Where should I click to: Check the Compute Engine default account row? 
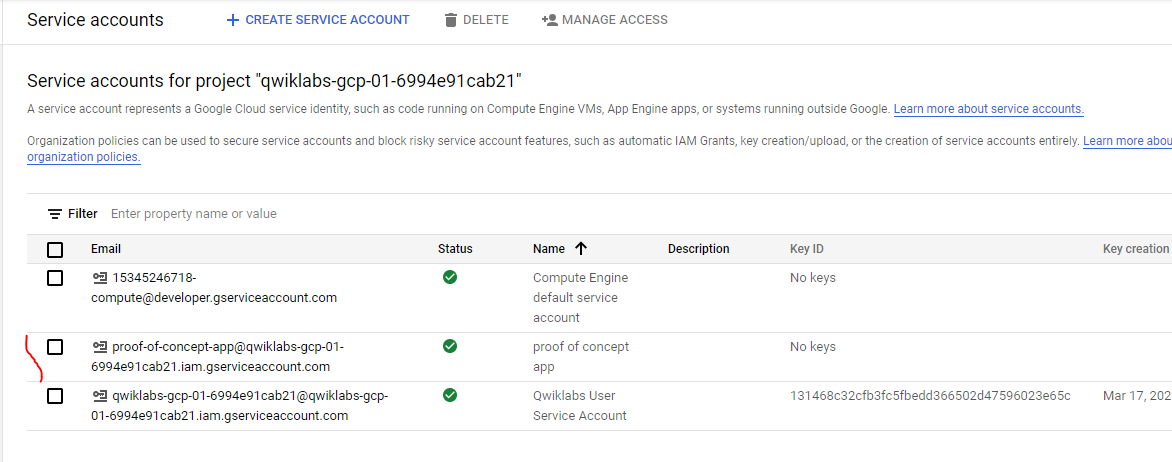[55, 278]
